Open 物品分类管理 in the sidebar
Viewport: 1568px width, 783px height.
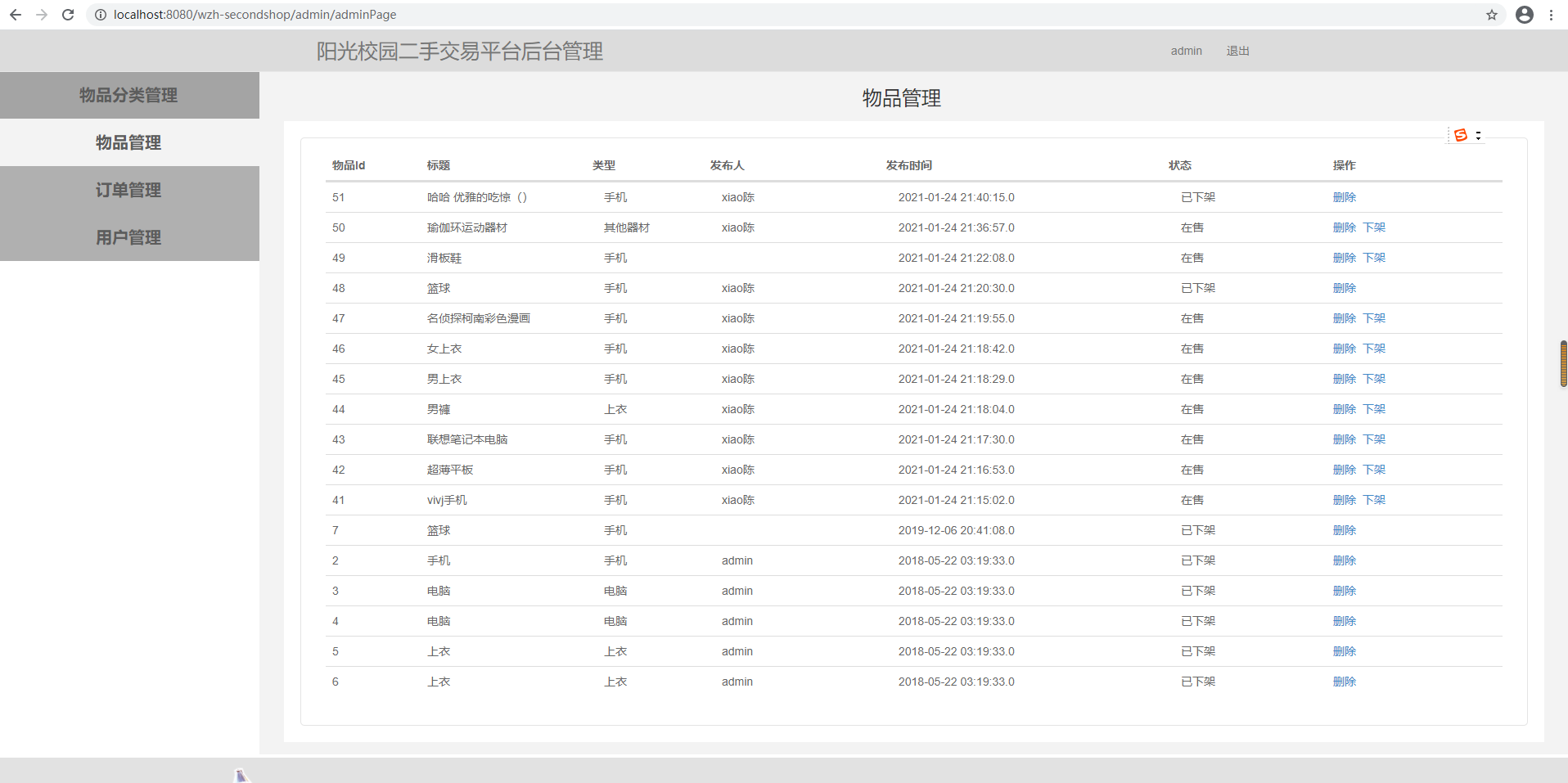tap(129, 95)
